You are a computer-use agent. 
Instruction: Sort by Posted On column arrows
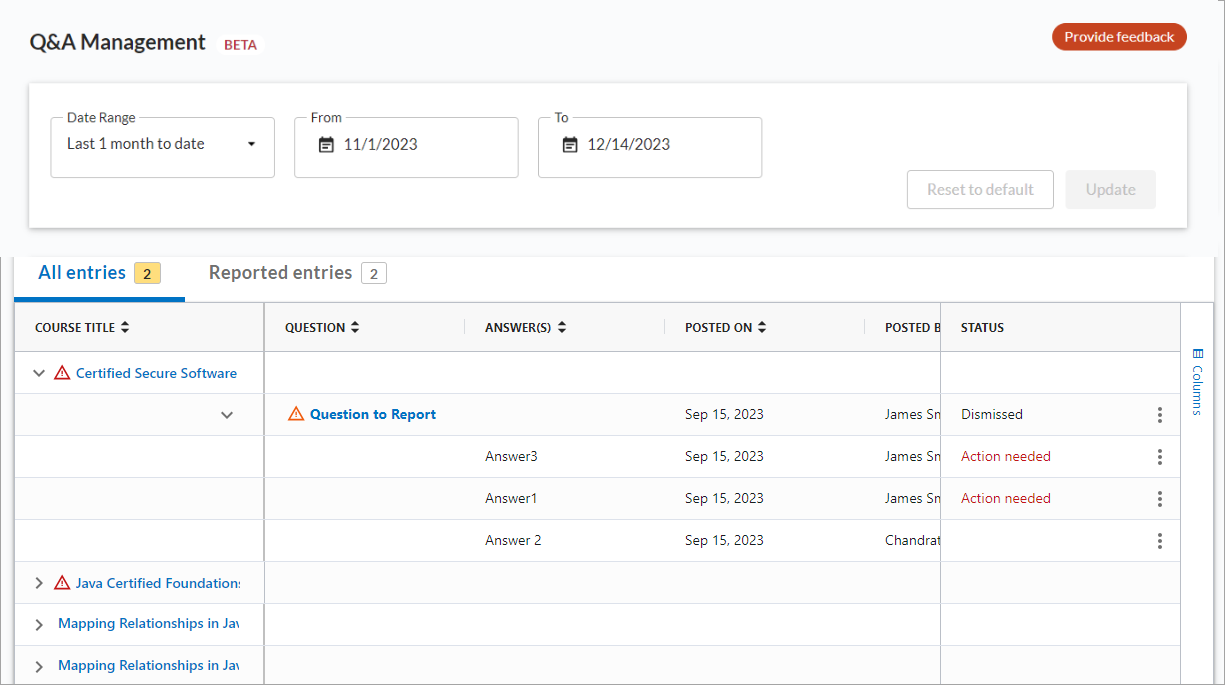(x=762, y=328)
